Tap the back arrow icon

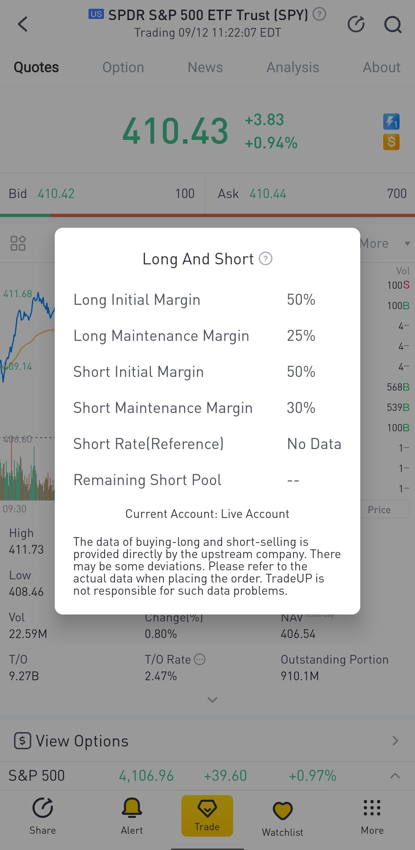[x=22, y=24]
